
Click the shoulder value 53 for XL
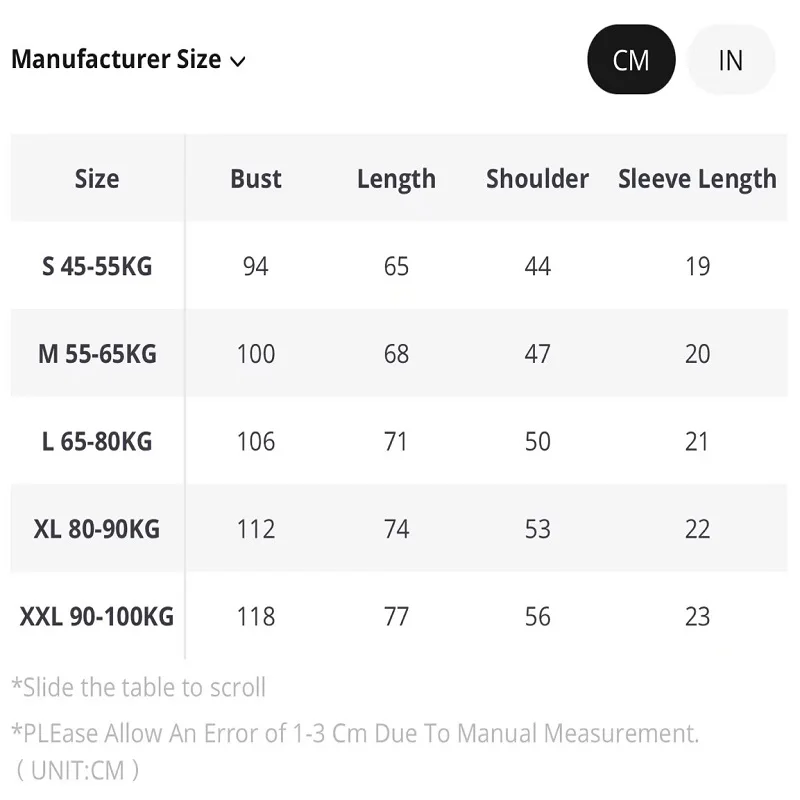click(537, 529)
